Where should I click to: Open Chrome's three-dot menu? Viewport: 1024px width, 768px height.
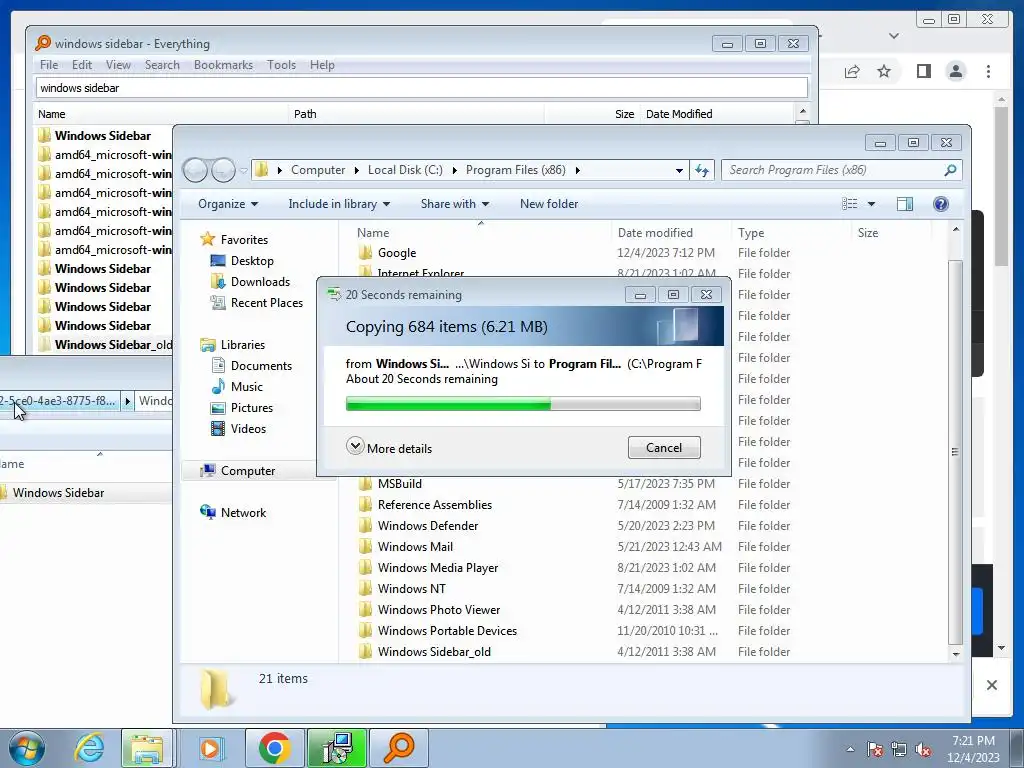(x=988, y=71)
